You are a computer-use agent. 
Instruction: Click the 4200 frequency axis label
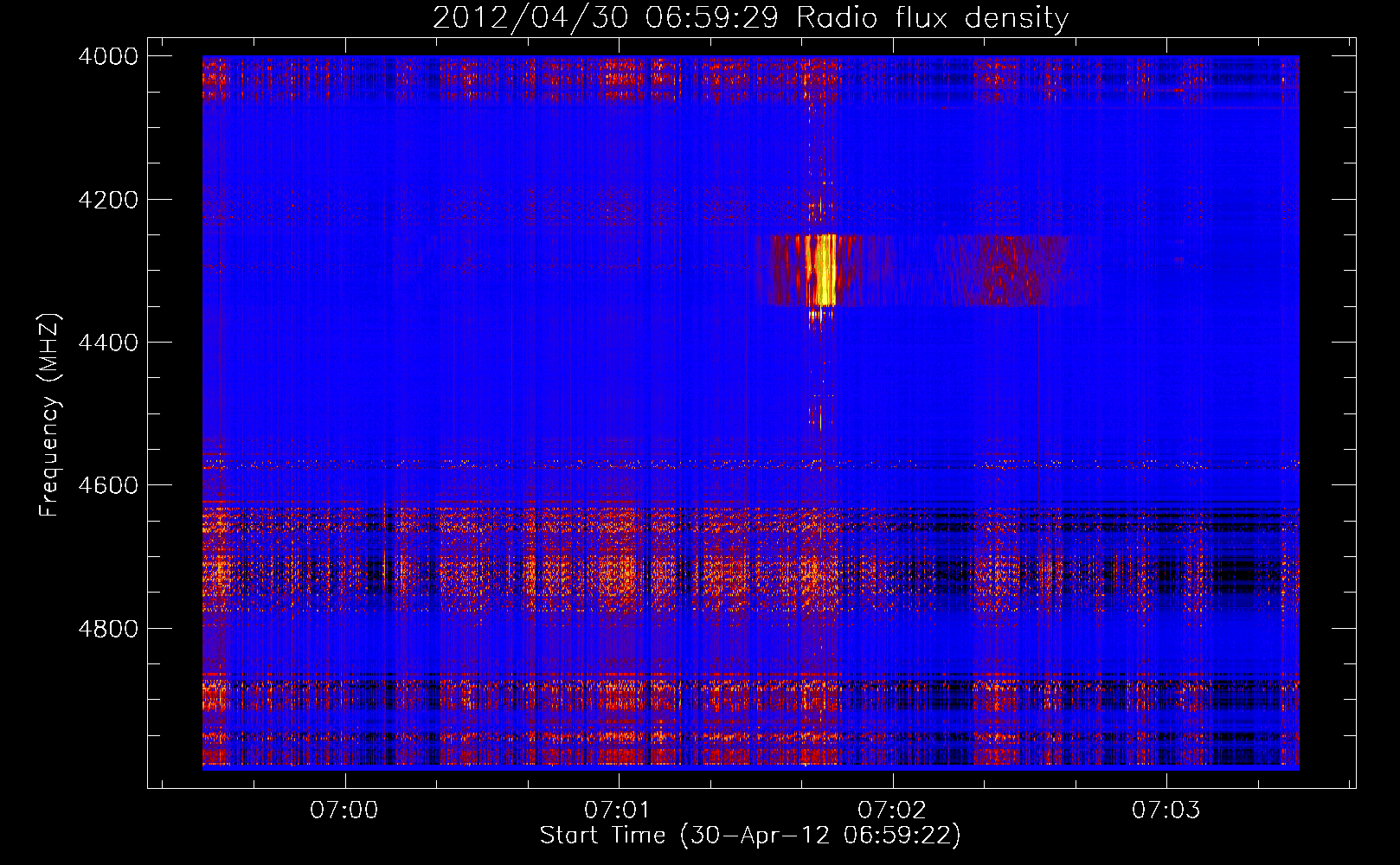click(108, 200)
